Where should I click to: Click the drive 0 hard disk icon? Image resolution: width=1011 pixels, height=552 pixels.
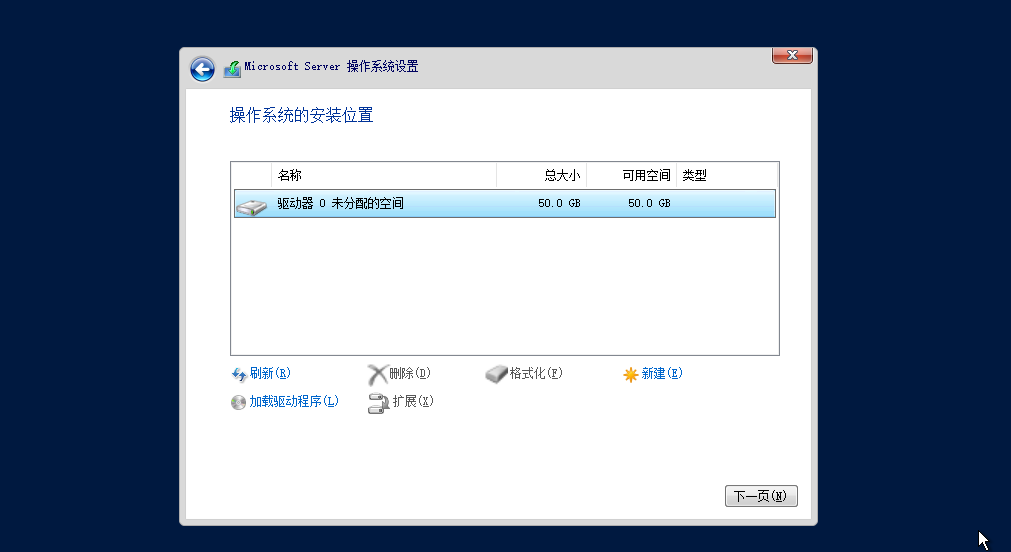pyautogui.click(x=251, y=206)
